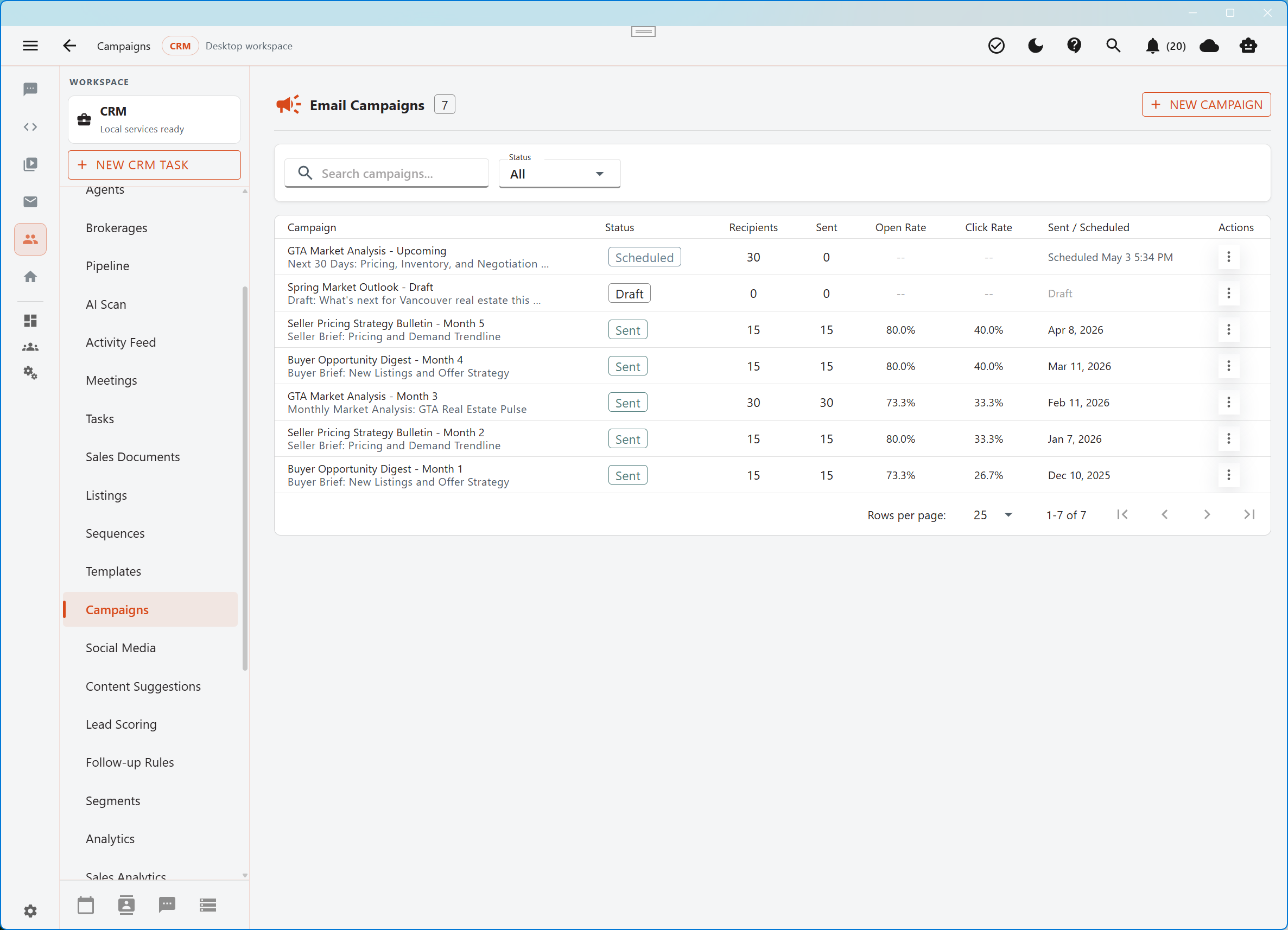Open Social Media in the sidebar
The width and height of the screenshot is (1288, 930).
coord(150,648)
